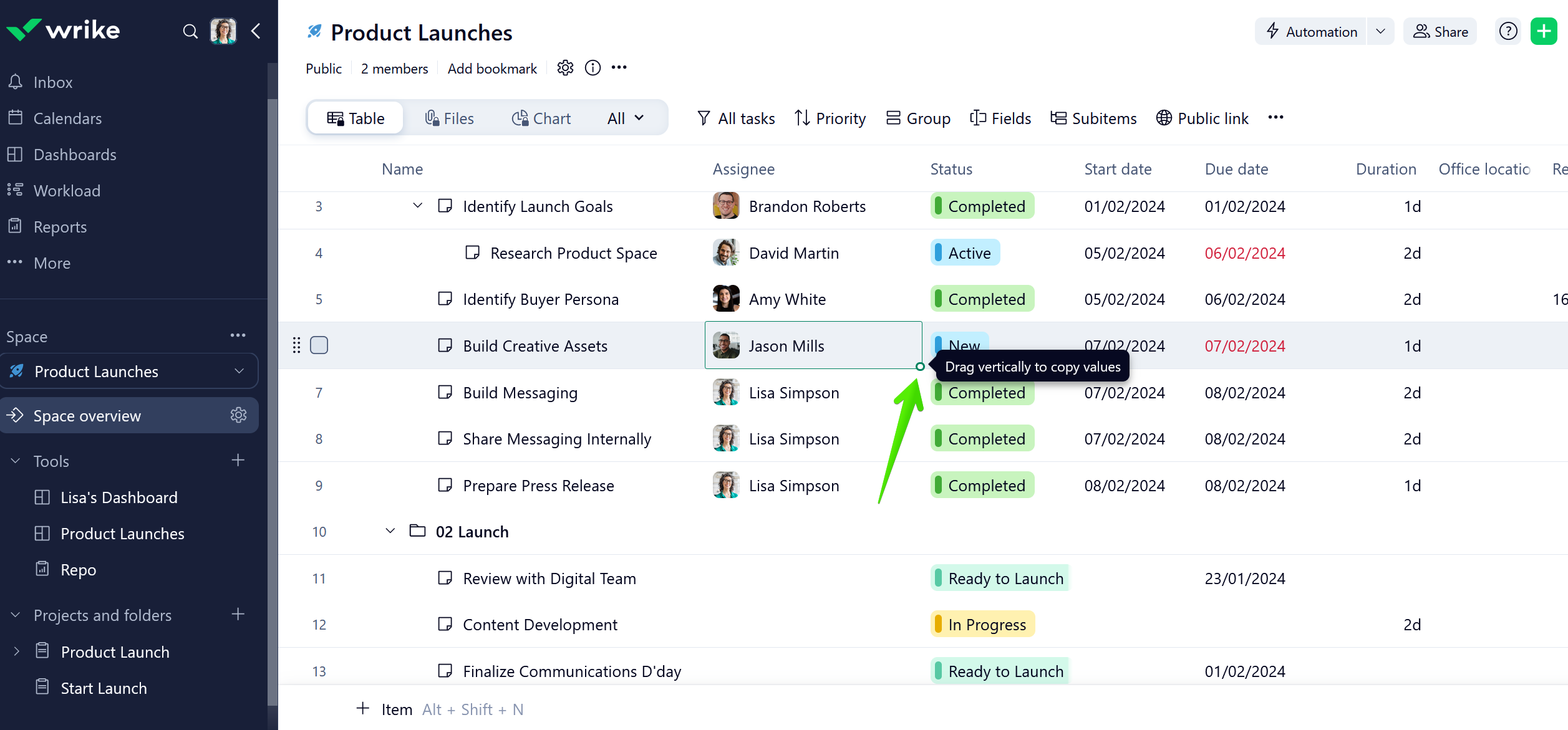Open the space settings gear icon in header
The height and width of the screenshot is (730, 1568).
coord(565,68)
